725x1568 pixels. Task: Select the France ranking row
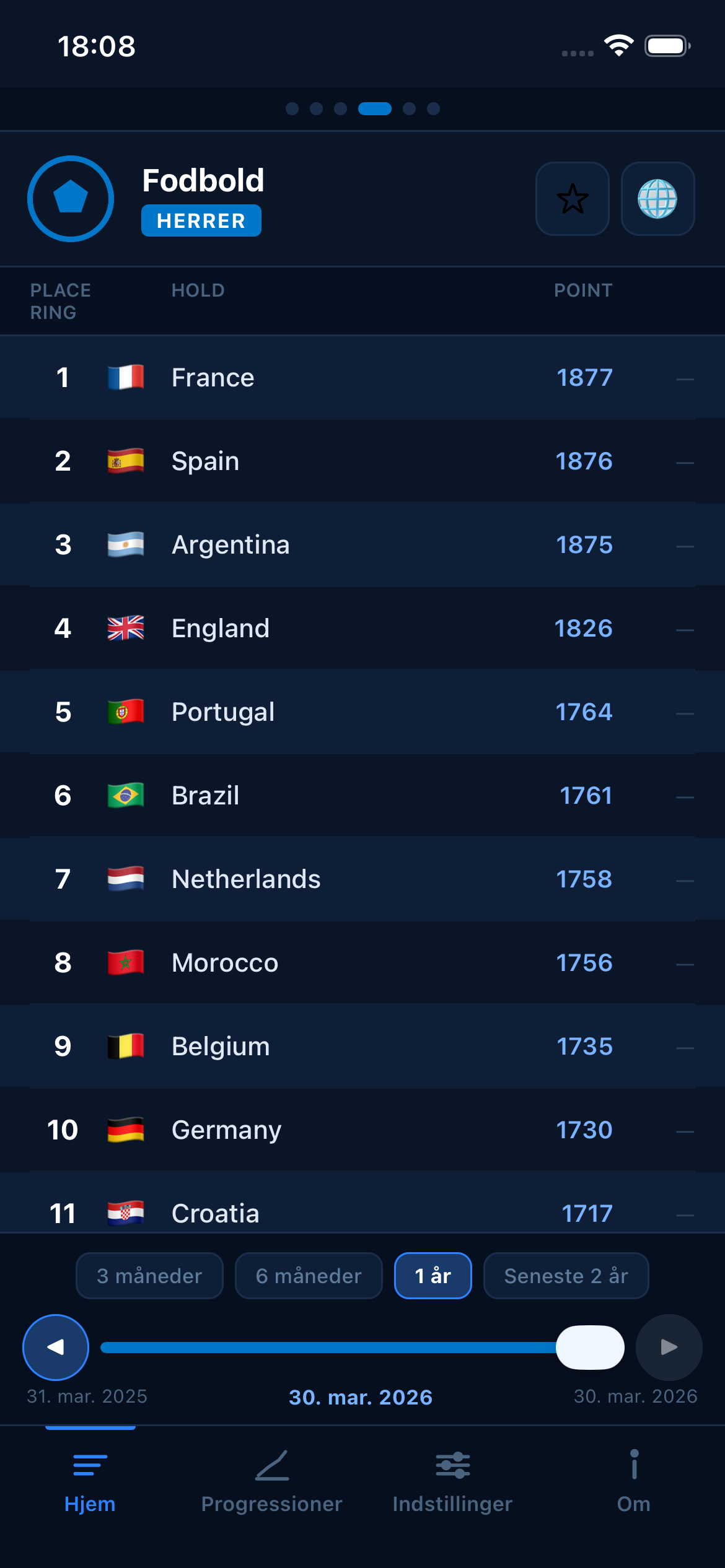(362, 378)
